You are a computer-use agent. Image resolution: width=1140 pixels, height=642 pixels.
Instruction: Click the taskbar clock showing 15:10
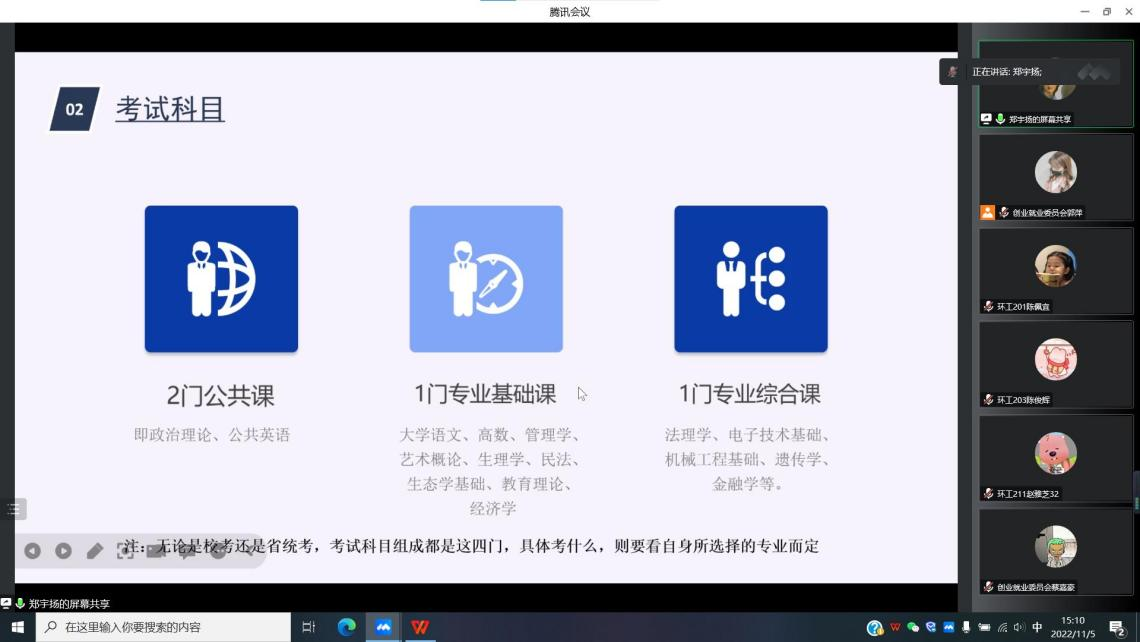pos(1072,627)
